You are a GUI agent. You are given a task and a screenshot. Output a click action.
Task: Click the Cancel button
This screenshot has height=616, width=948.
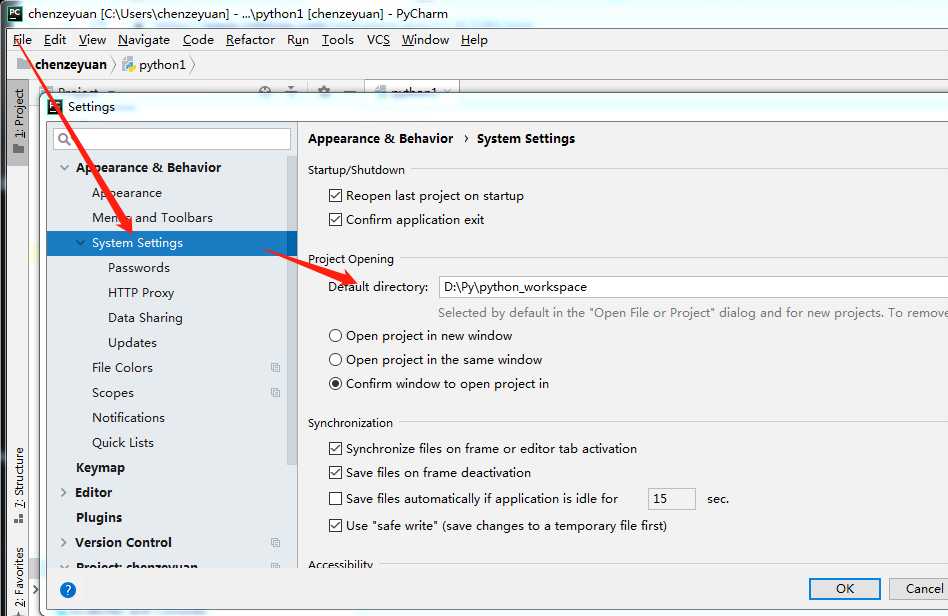click(921, 589)
